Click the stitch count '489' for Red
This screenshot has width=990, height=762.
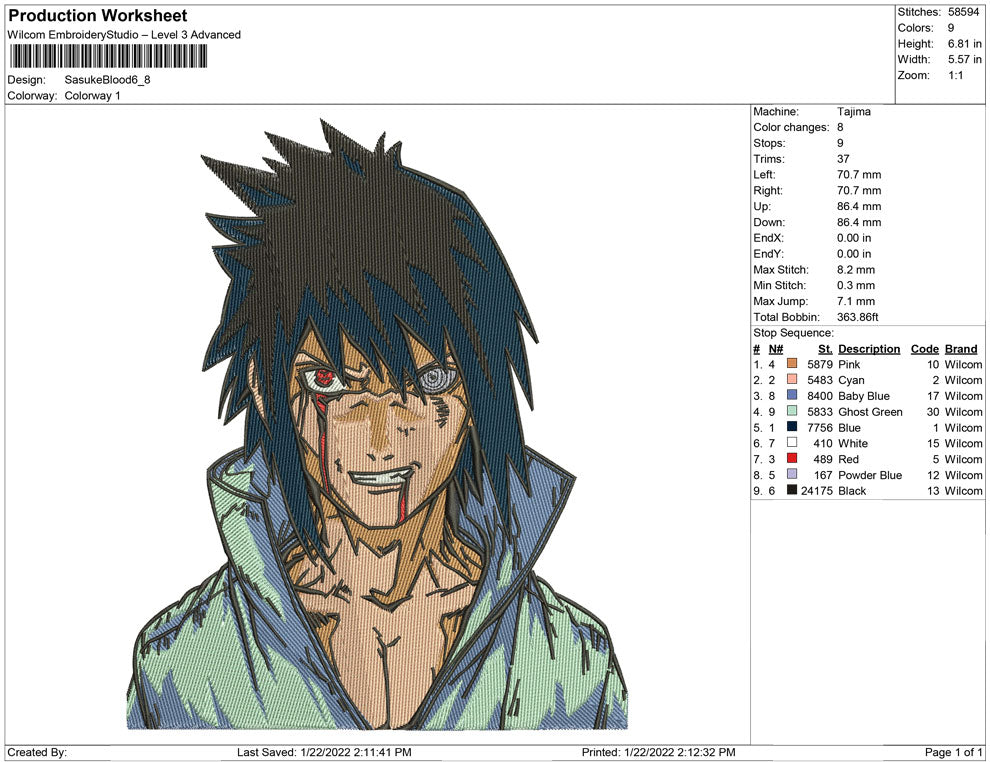[823, 459]
